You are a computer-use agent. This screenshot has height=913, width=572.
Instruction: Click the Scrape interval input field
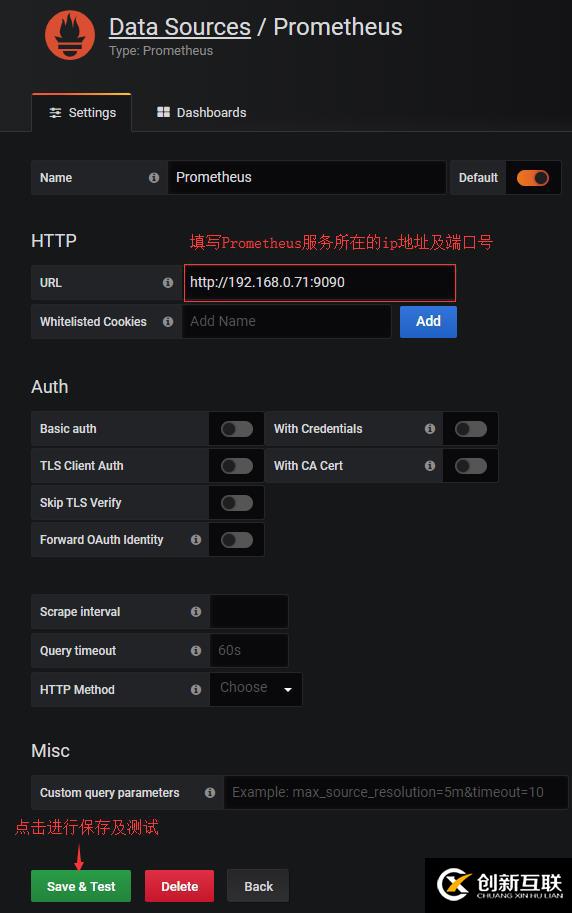pyautogui.click(x=249, y=611)
